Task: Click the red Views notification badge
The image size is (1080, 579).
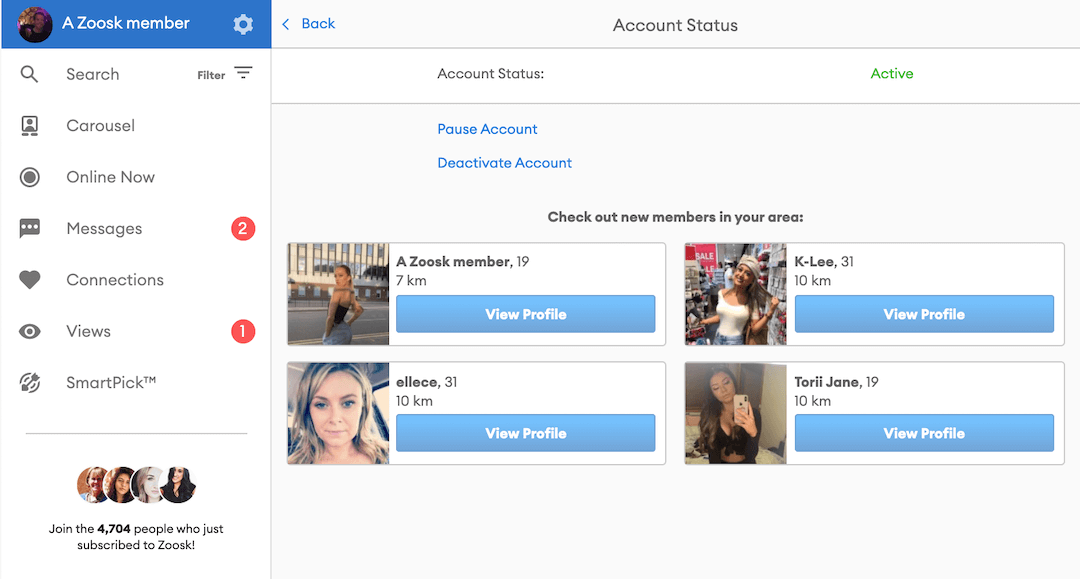Action: [x=243, y=332]
